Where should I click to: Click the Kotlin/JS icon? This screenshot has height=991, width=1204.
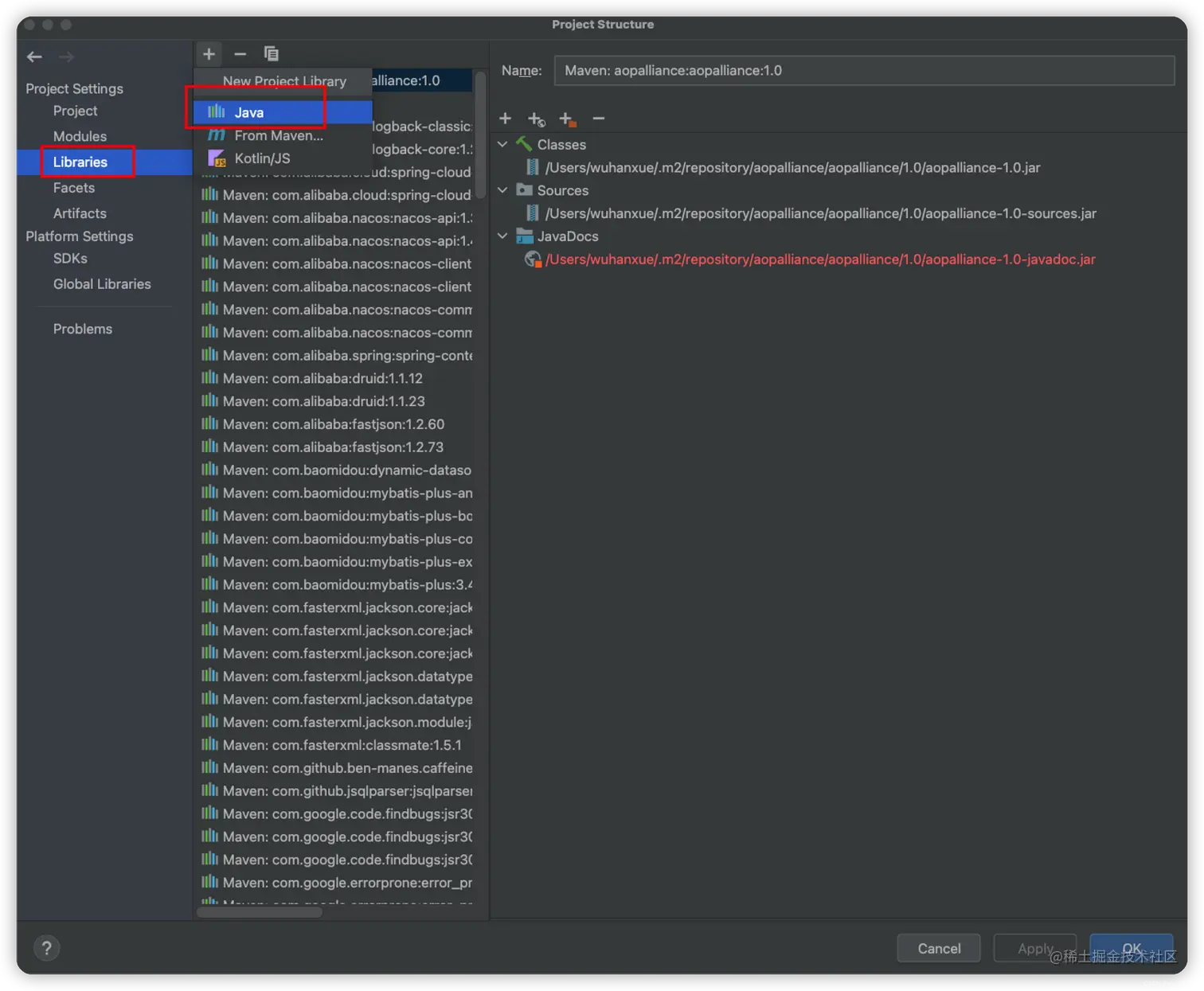click(x=217, y=158)
